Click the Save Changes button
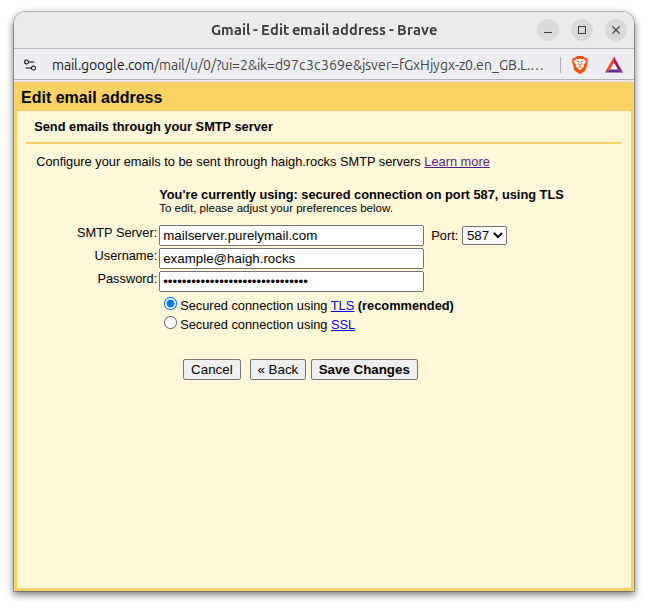Viewport: 648px width, 608px height. pos(364,369)
